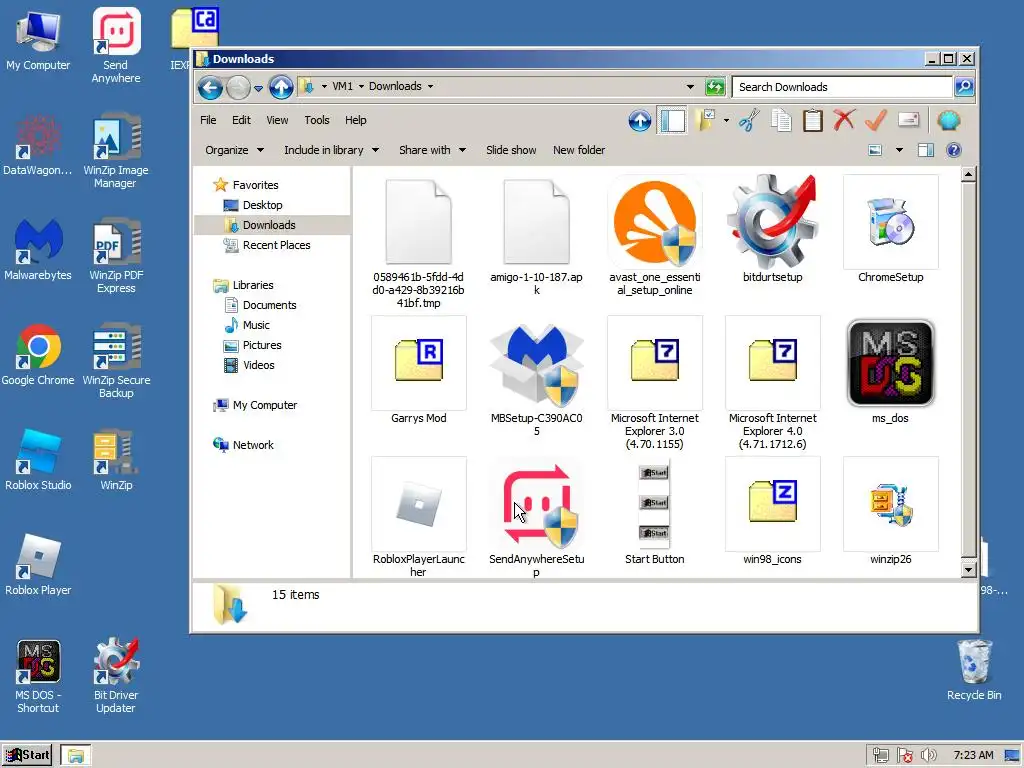Viewport: 1024px width, 768px height.
Task: Click the Copy pages icon
Action: click(781, 121)
